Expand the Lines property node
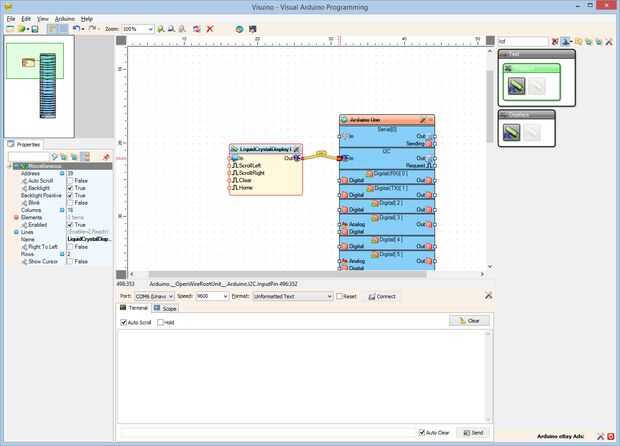The height and width of the screenshot is (446, 620). click(16, 232)
